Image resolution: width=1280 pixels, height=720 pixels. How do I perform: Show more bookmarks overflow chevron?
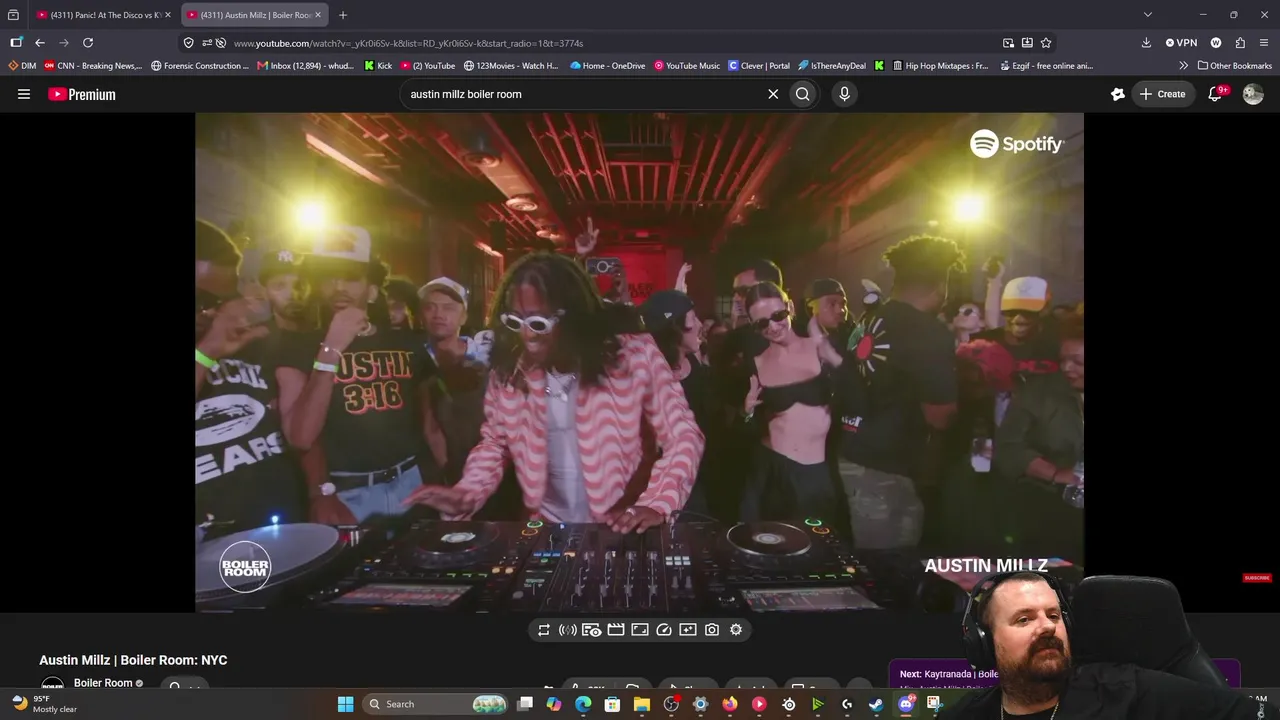pos(1184,66)
